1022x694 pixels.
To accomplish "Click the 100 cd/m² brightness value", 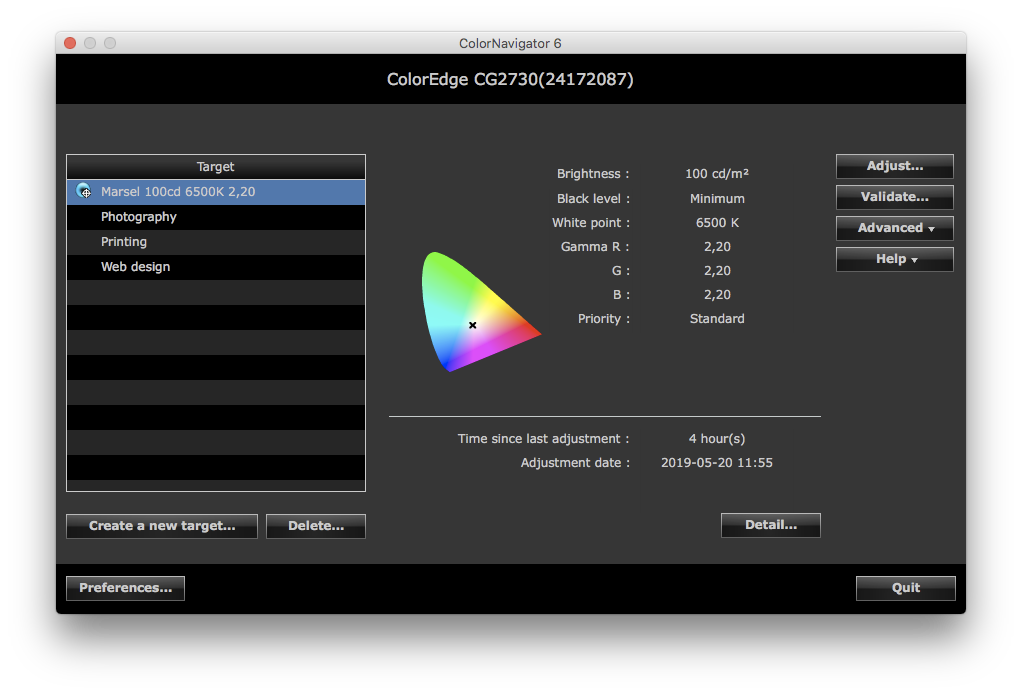I will [x=717, y=174].
